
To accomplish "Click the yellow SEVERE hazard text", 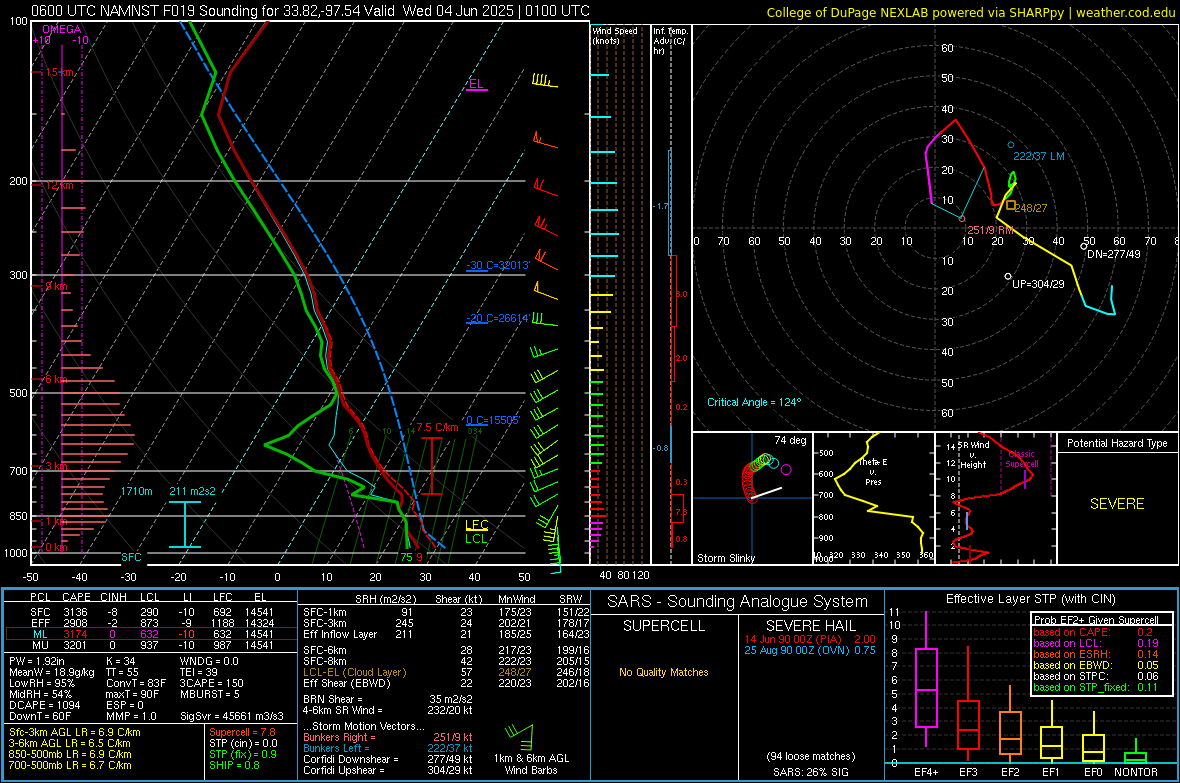I will pyautogui.click(x=1117, y=504).
